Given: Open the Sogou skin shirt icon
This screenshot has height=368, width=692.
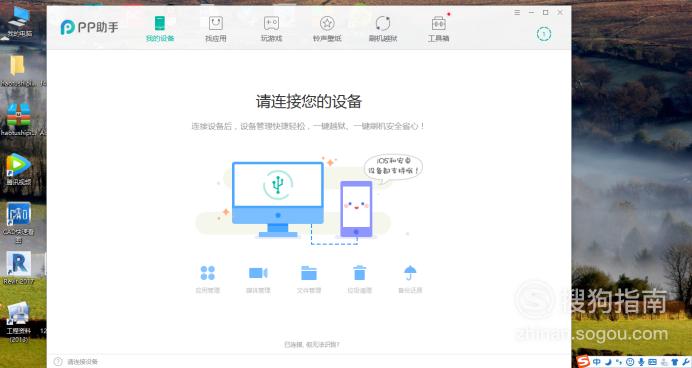Looking at the screenshot, I should pos(675,362).
